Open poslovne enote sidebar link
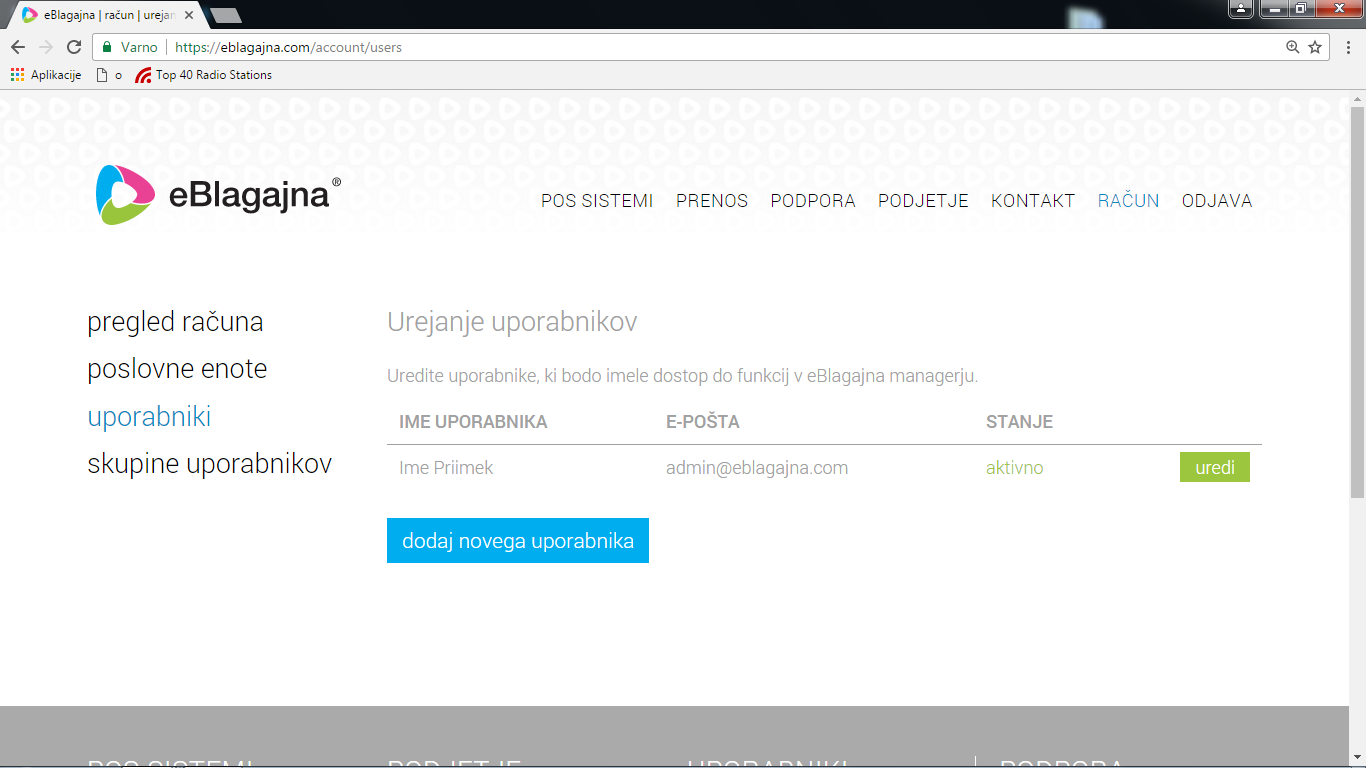Screen dimensions: 1366x768 [x=177, y=369]
